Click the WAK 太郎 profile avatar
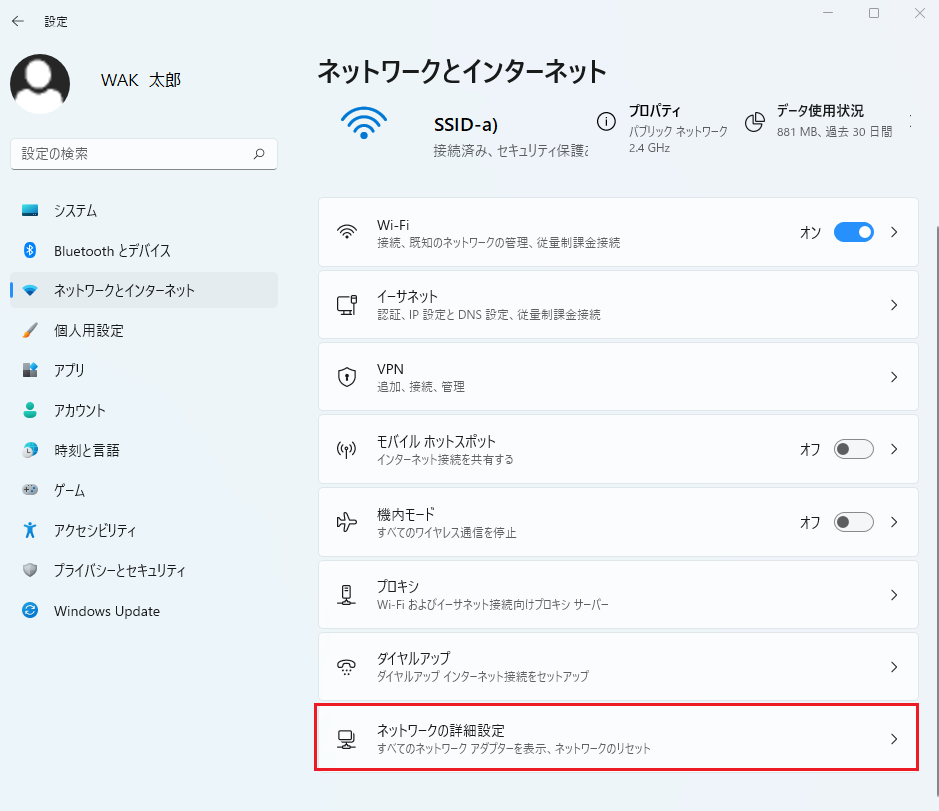The height and width of the screenshot is (811, 939). pyautogui.click(x=40, y=84)
